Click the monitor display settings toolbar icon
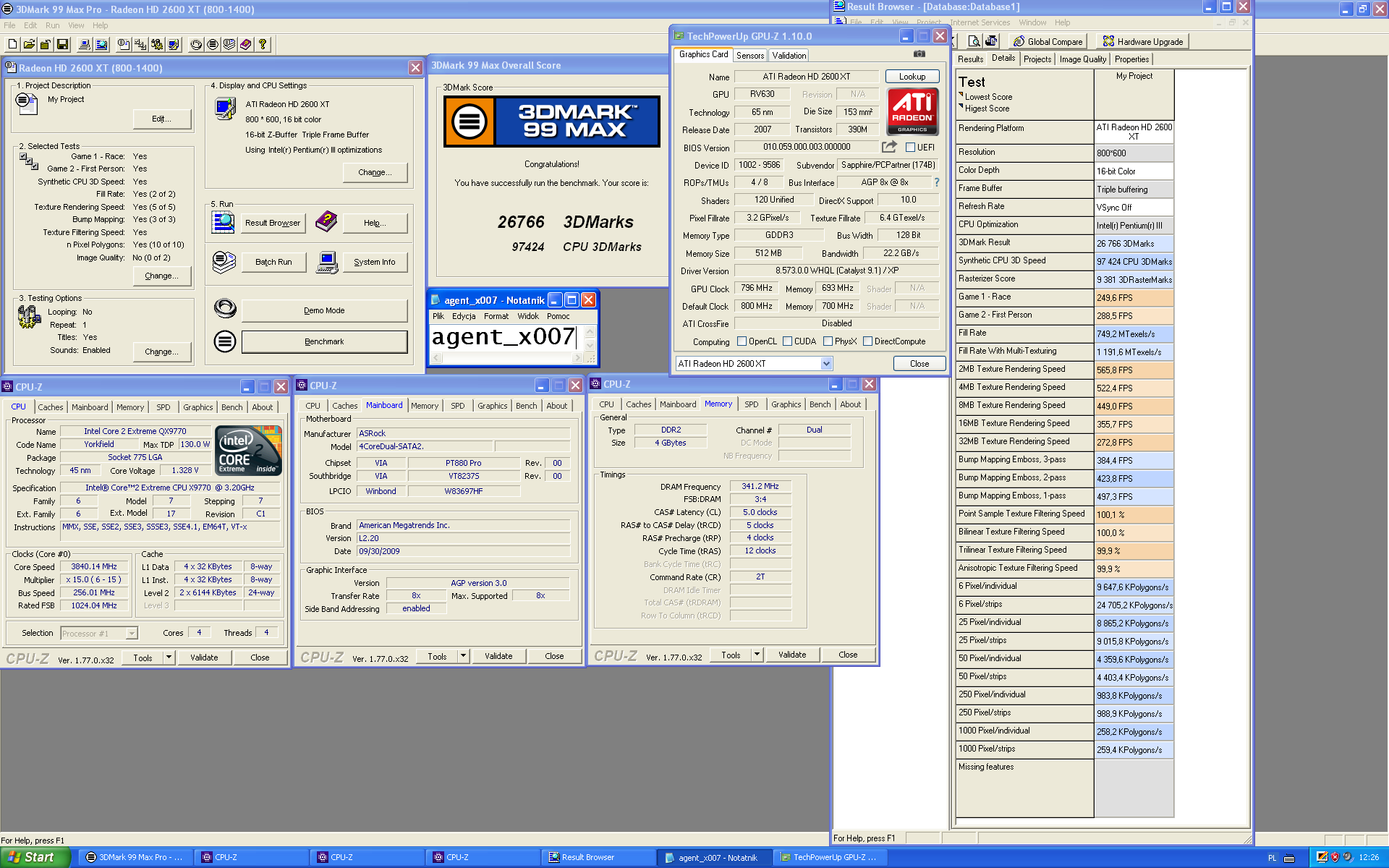The image size is (1389, 868). tap(174, 45)
